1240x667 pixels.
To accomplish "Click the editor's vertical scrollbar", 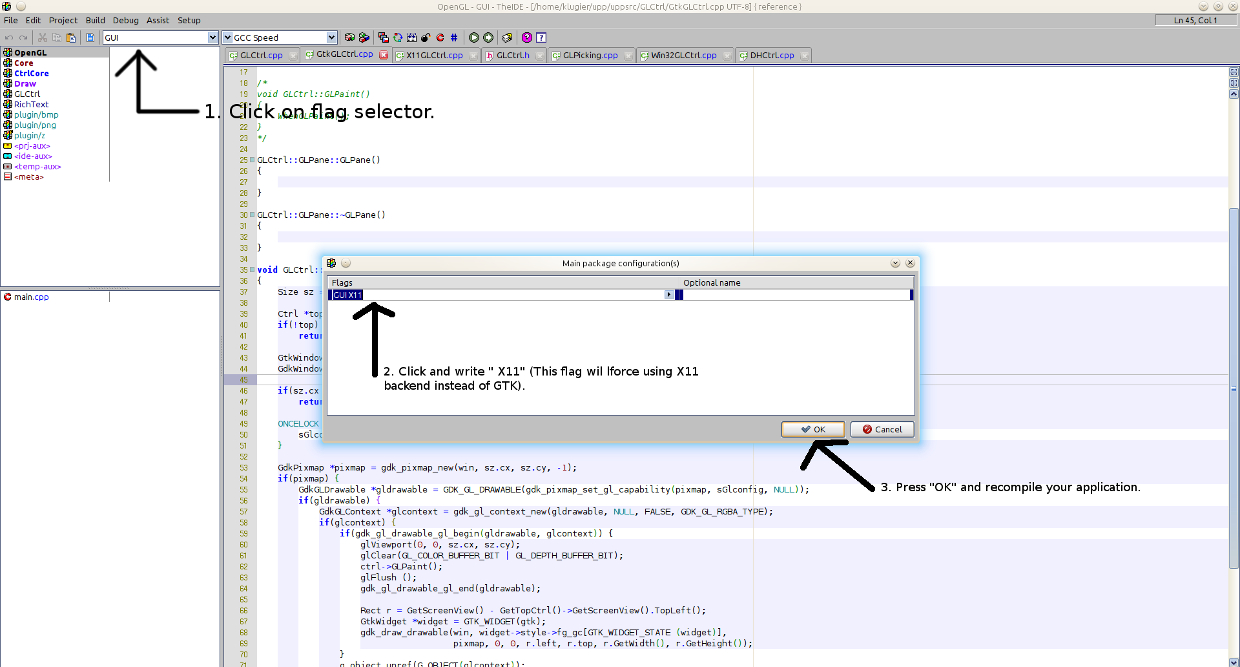I will tap(1233, 300).
